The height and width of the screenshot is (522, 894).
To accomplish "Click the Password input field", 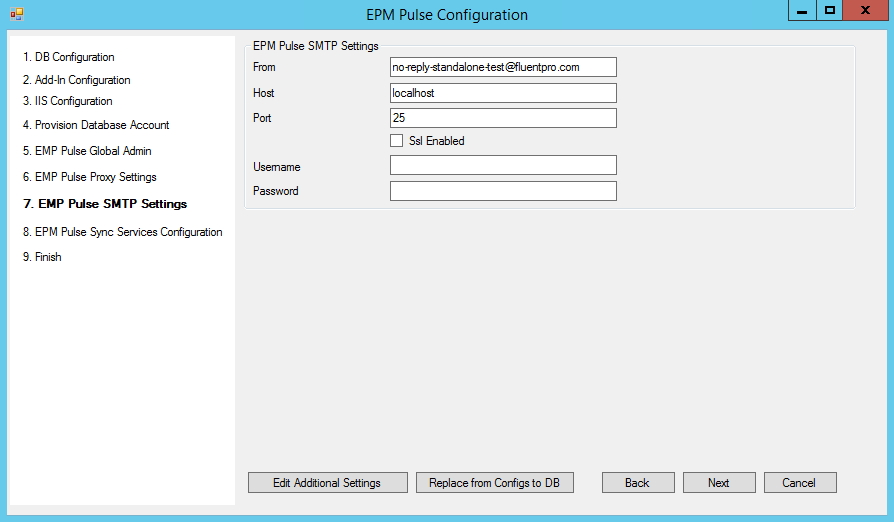I will 503,191.
